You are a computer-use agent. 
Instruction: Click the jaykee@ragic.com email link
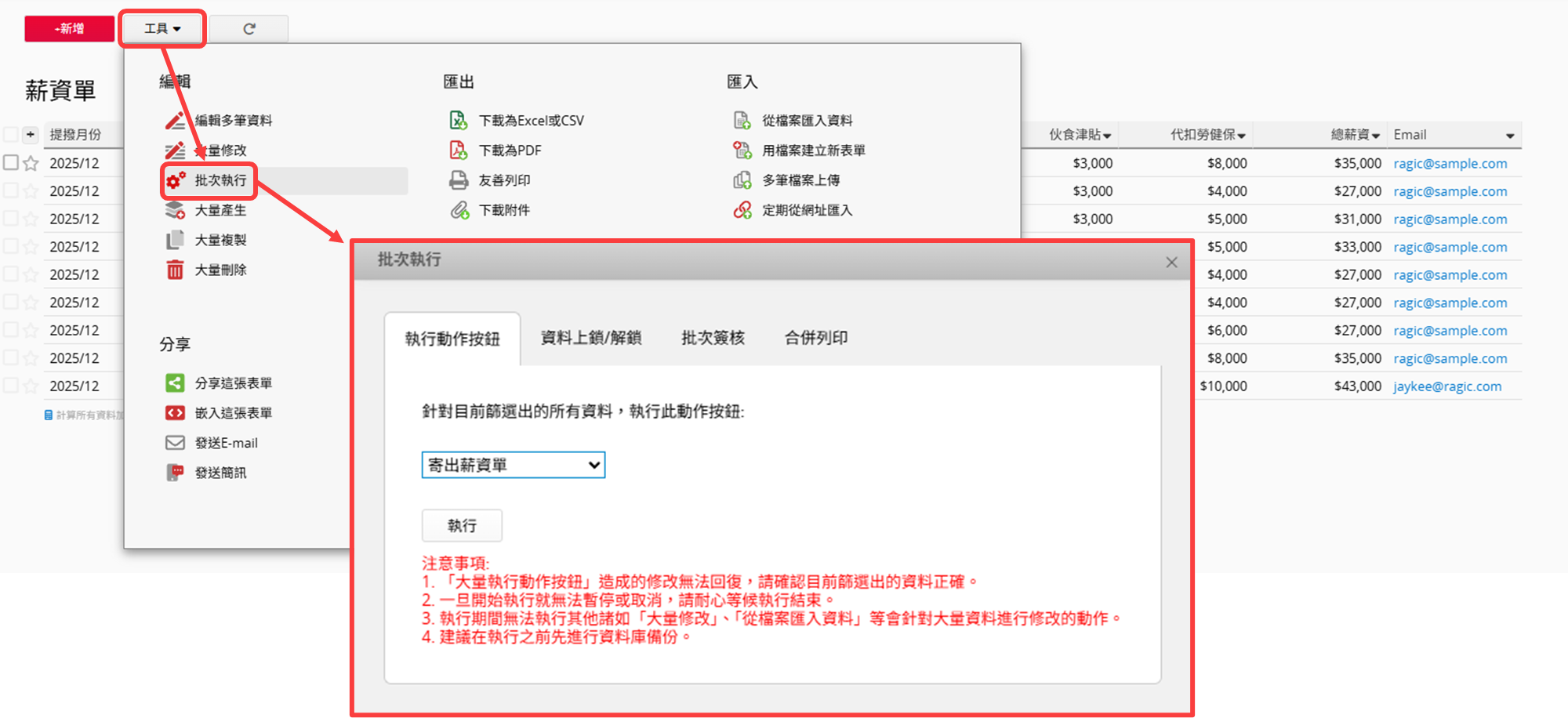point(1447,386)
